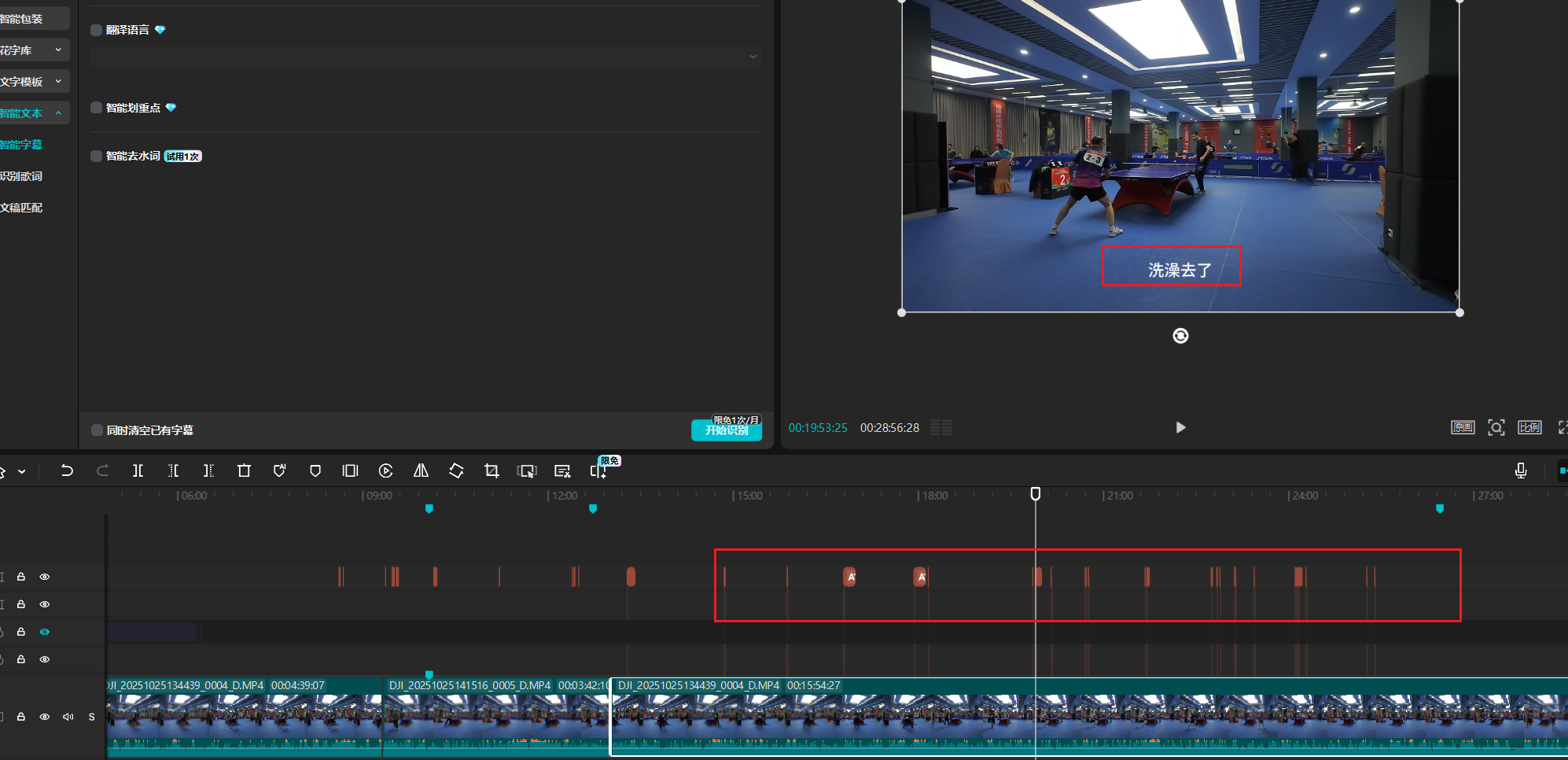Enable the 翻译语言 checkbox

coord(97,30)
